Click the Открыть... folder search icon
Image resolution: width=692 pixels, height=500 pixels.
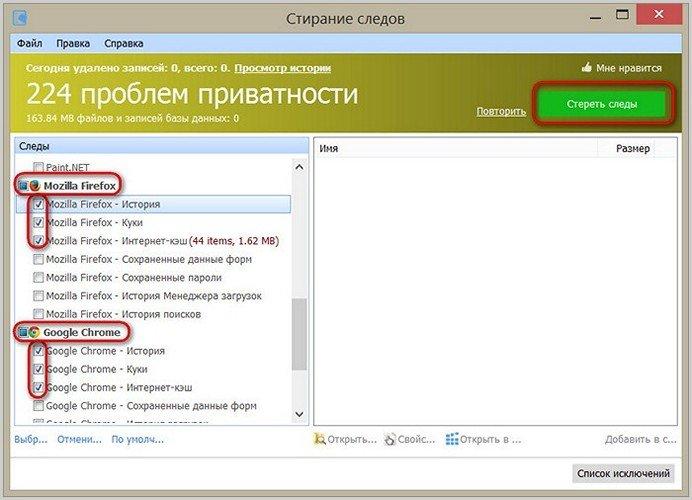319,440
